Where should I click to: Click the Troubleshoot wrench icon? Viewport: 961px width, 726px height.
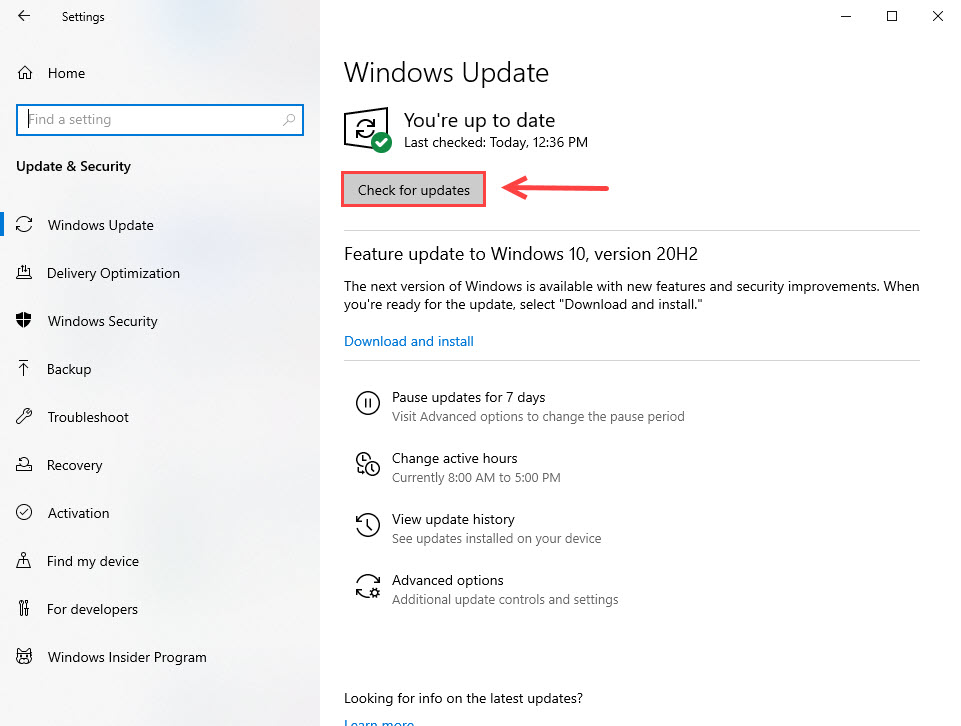[x=25, y=417]
